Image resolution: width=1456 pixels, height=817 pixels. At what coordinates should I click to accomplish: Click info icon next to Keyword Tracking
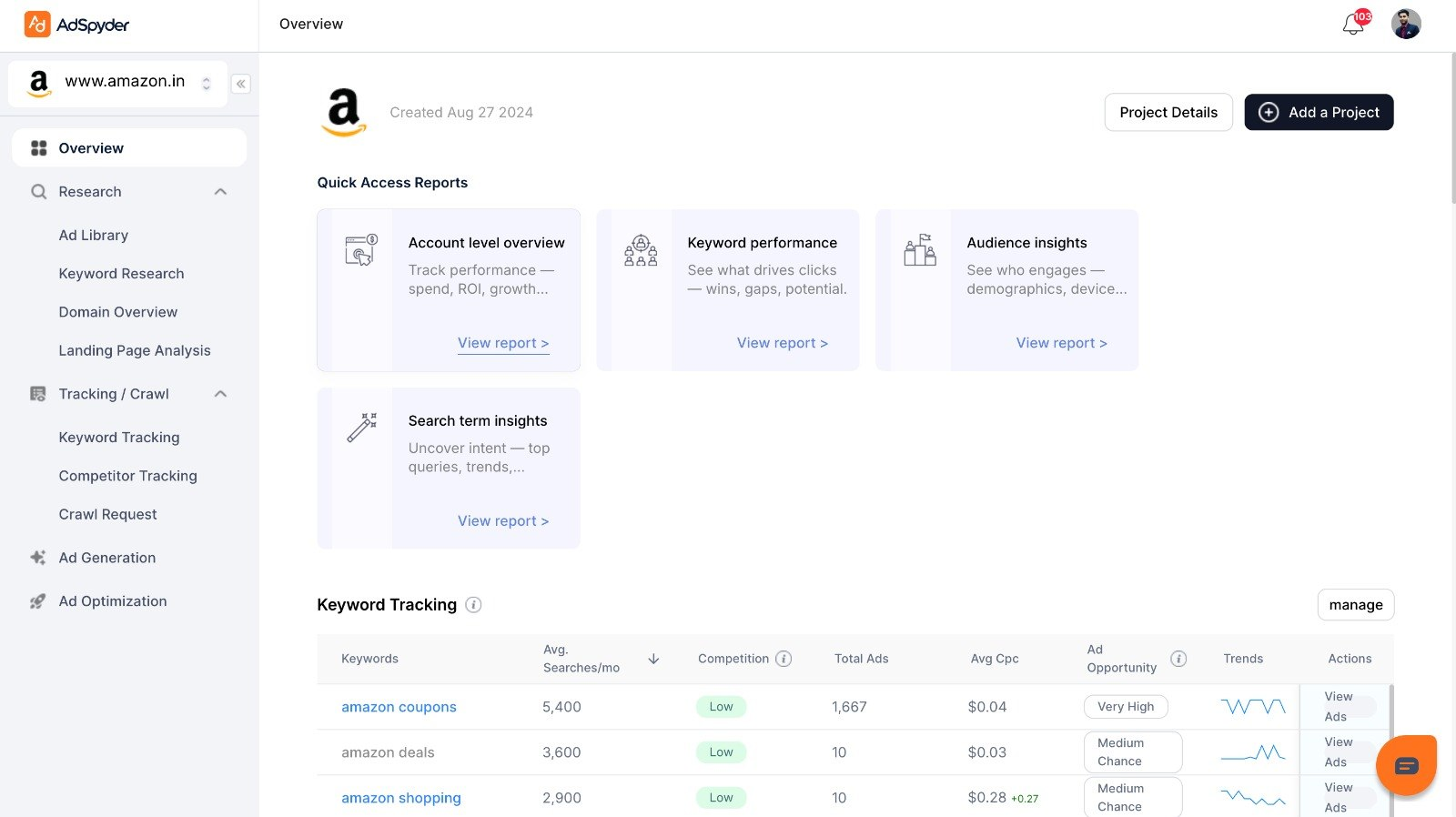(473, 605)
